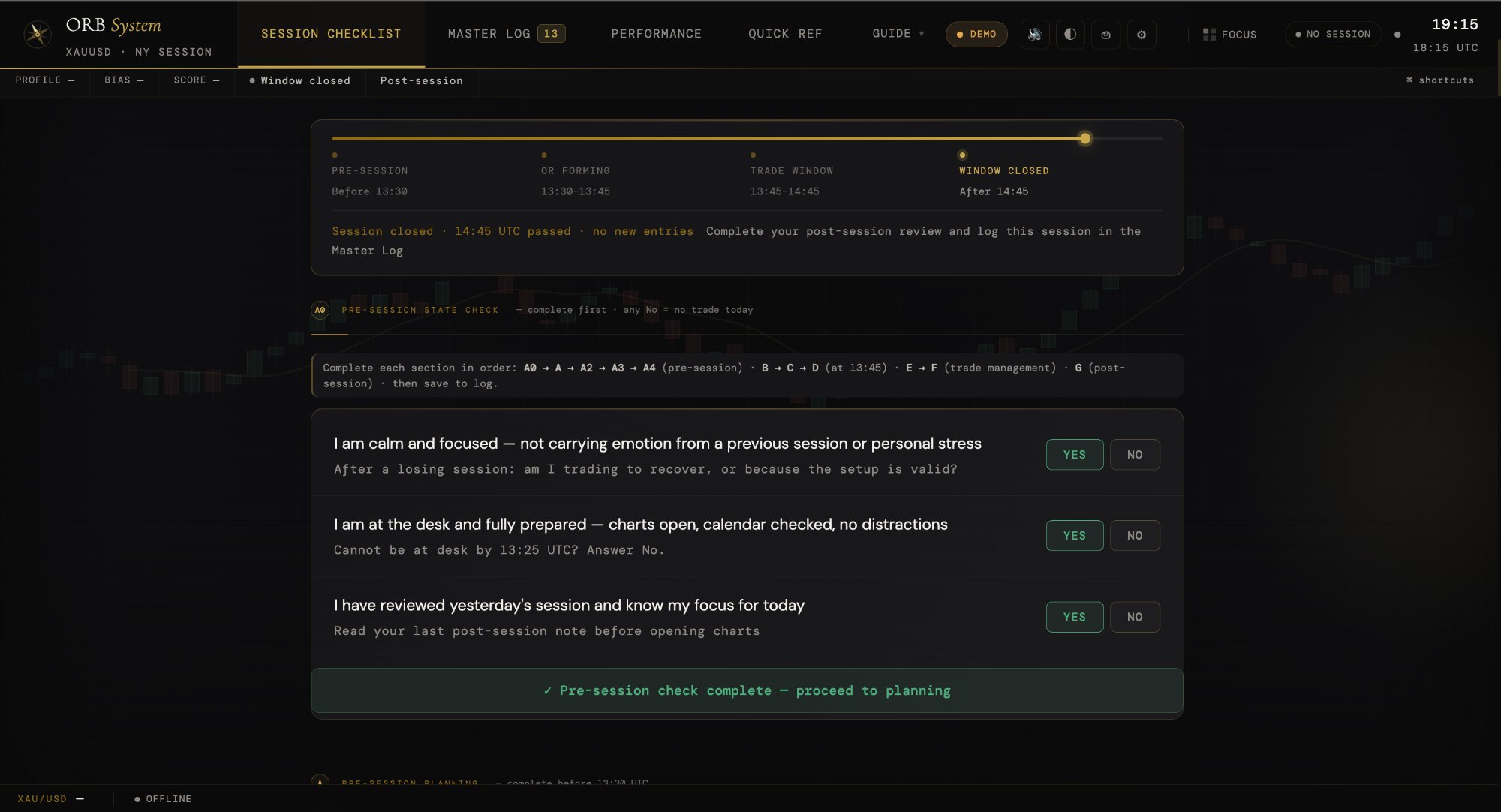Answer YES for reviewed yesterday's session
The image size is (1501, 812).
pyautogui.click(x=1075, y=617)
